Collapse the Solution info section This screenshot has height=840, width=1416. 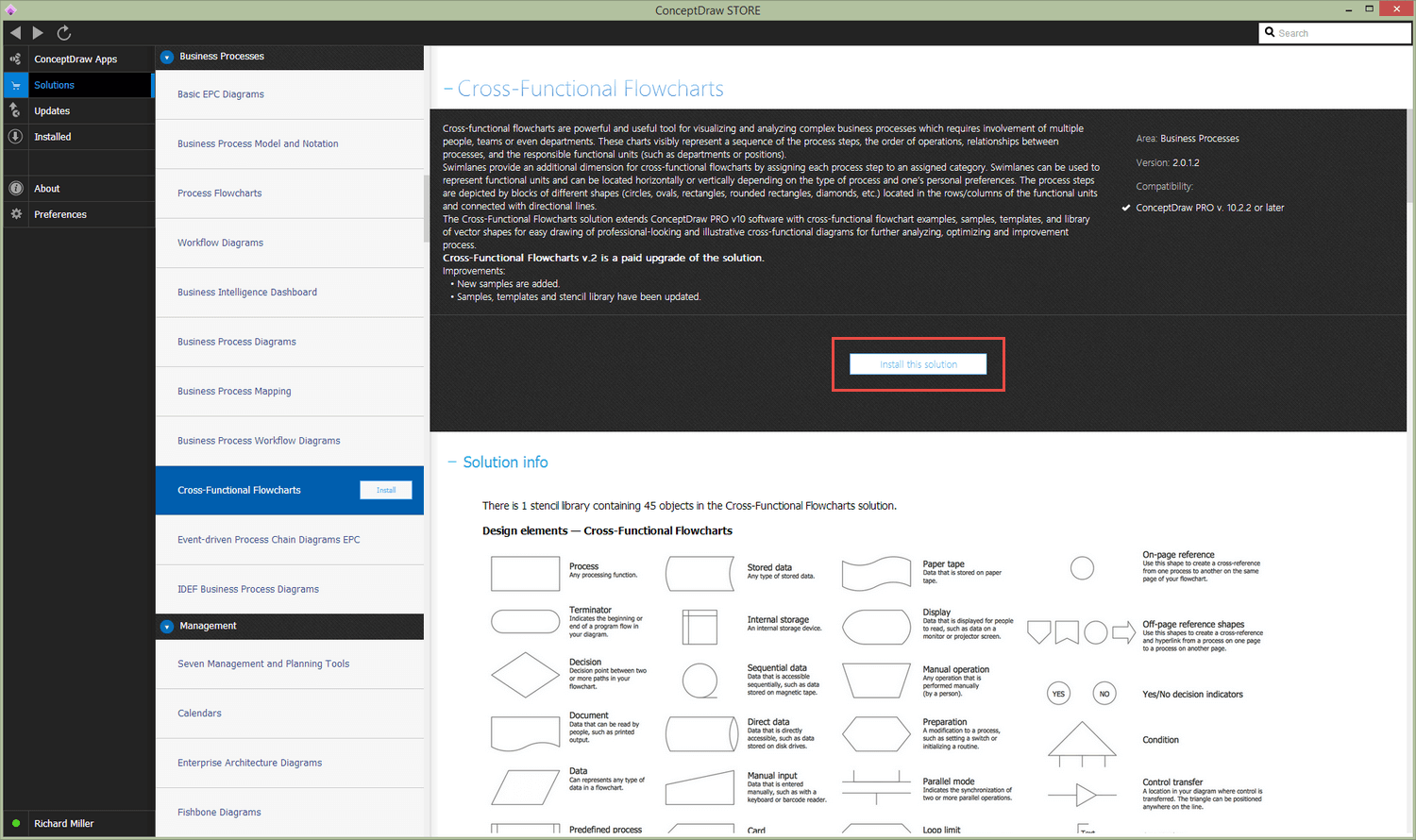452,462
